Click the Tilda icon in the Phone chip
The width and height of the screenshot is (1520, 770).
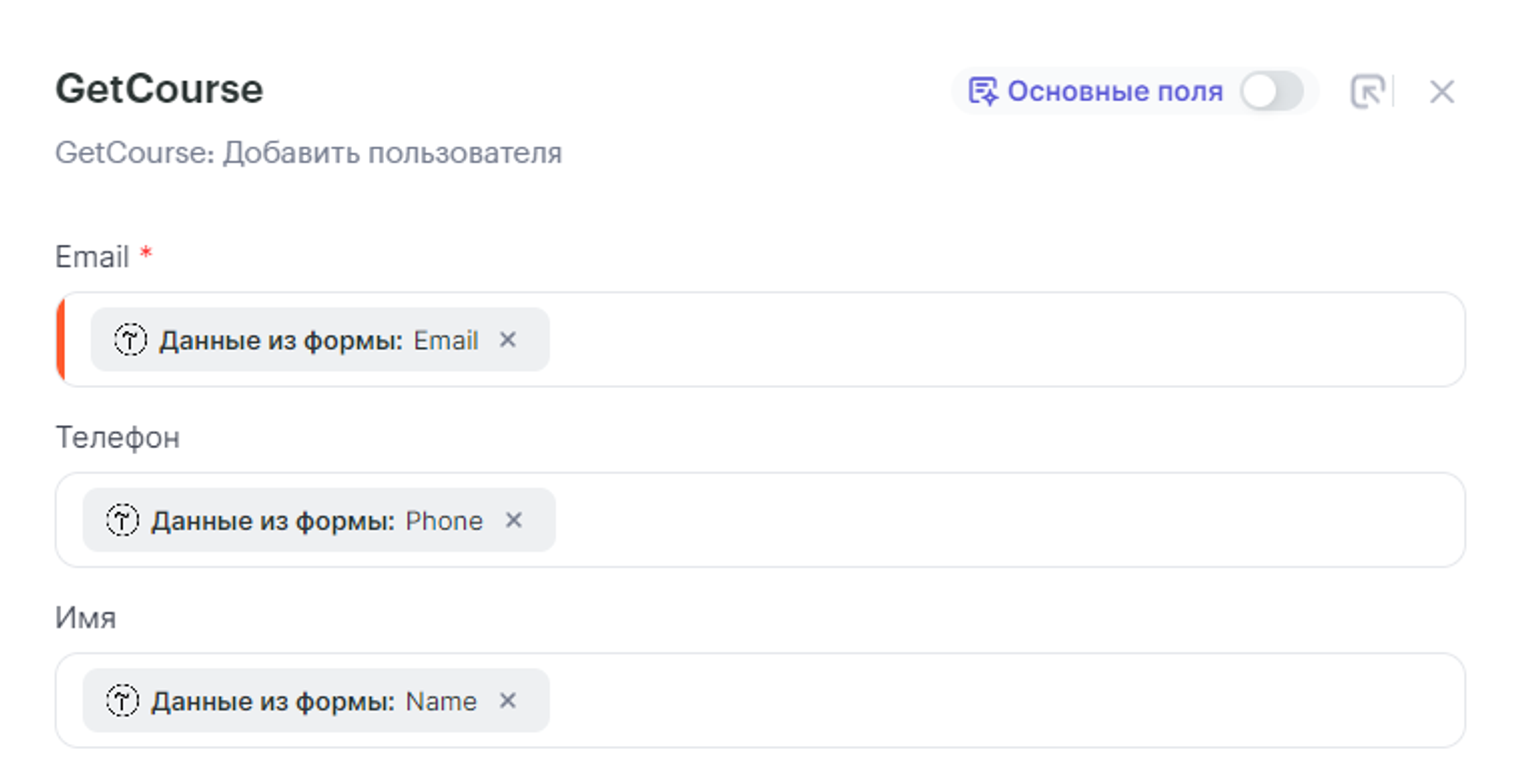click(x=122, y=520)
